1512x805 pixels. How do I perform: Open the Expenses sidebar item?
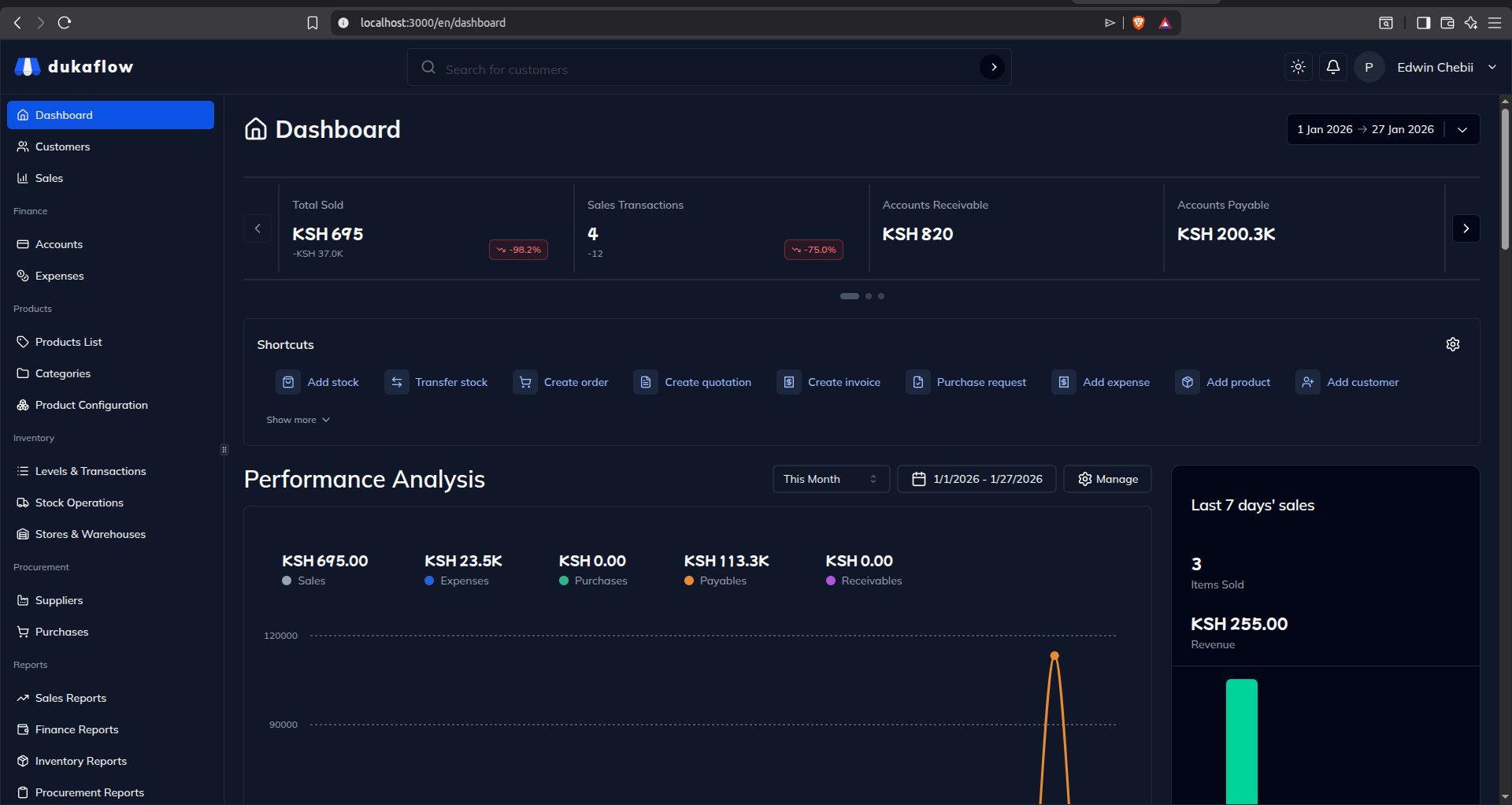pyautogui.click(x=111, y=276)
